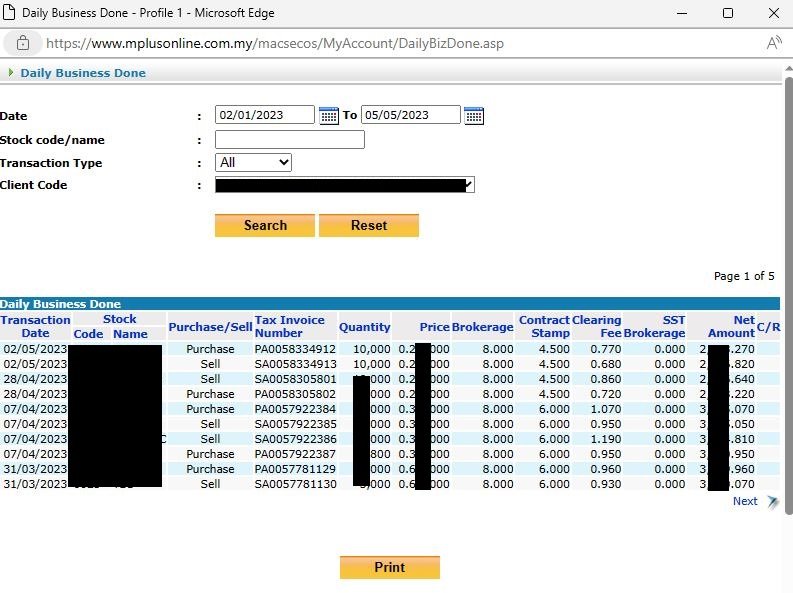Click the green arrow beside Daily Business Done

pyautogui.click(x=11, y=73)
